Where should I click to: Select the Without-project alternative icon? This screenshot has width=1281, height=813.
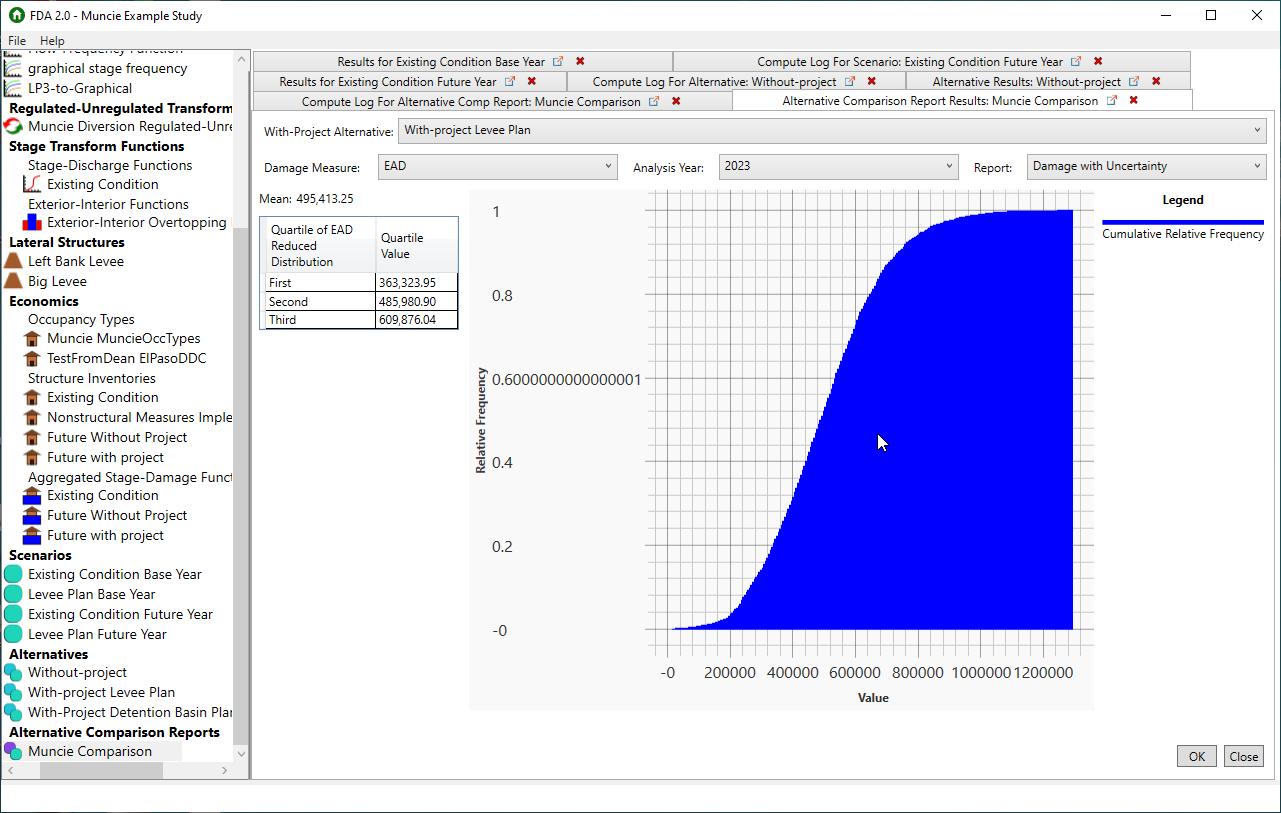[x=14, y=672]
